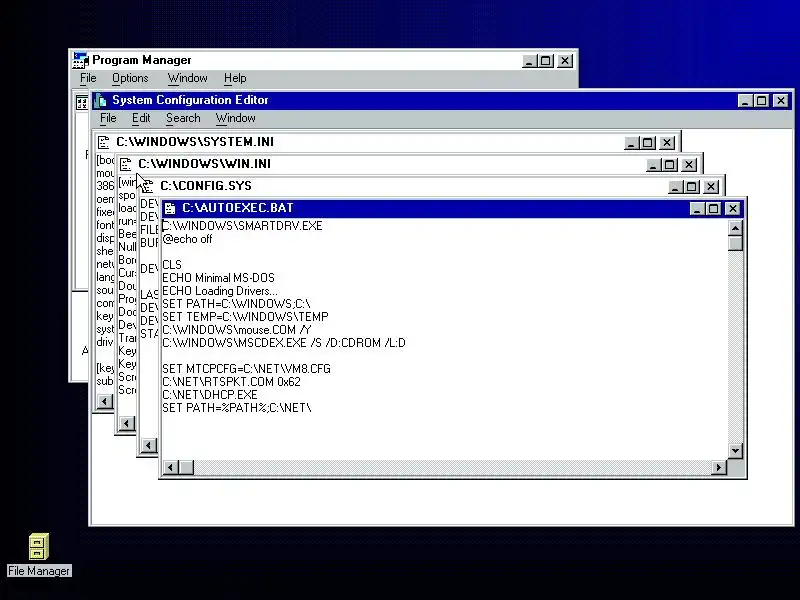The height and width of the screenshot is (600, 800).
Task: Close the SYSTEM.INI window
Action: pyautogui.click(x=667, y=143)
